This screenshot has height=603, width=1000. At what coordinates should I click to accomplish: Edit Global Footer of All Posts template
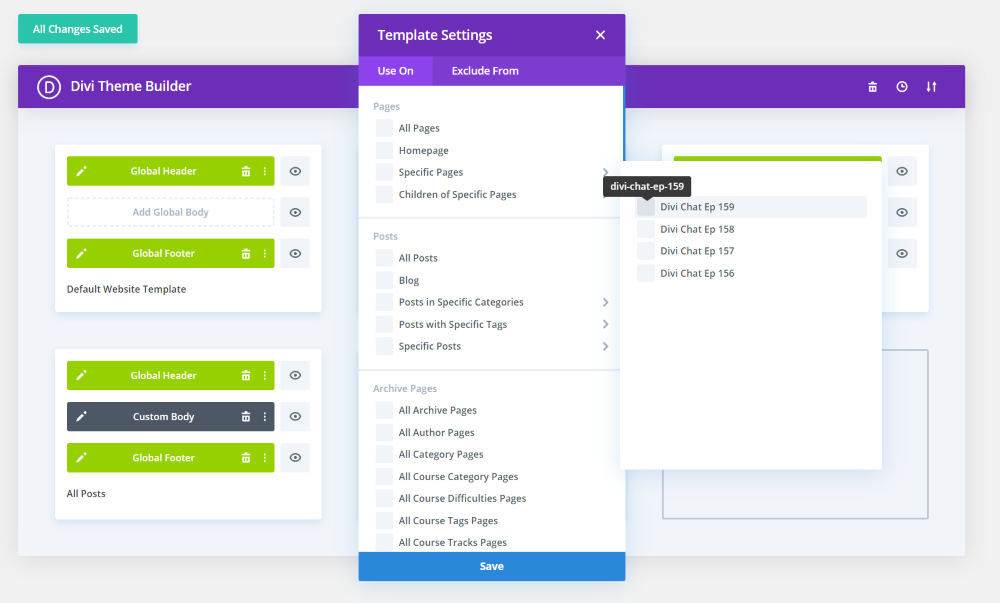click(x=81, y=458)
